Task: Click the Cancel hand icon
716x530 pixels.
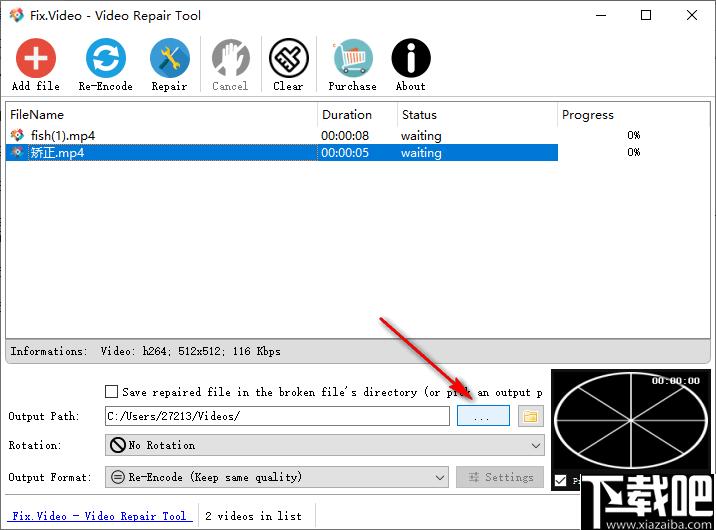Action: pyautogui.click(x=231, y=58)
